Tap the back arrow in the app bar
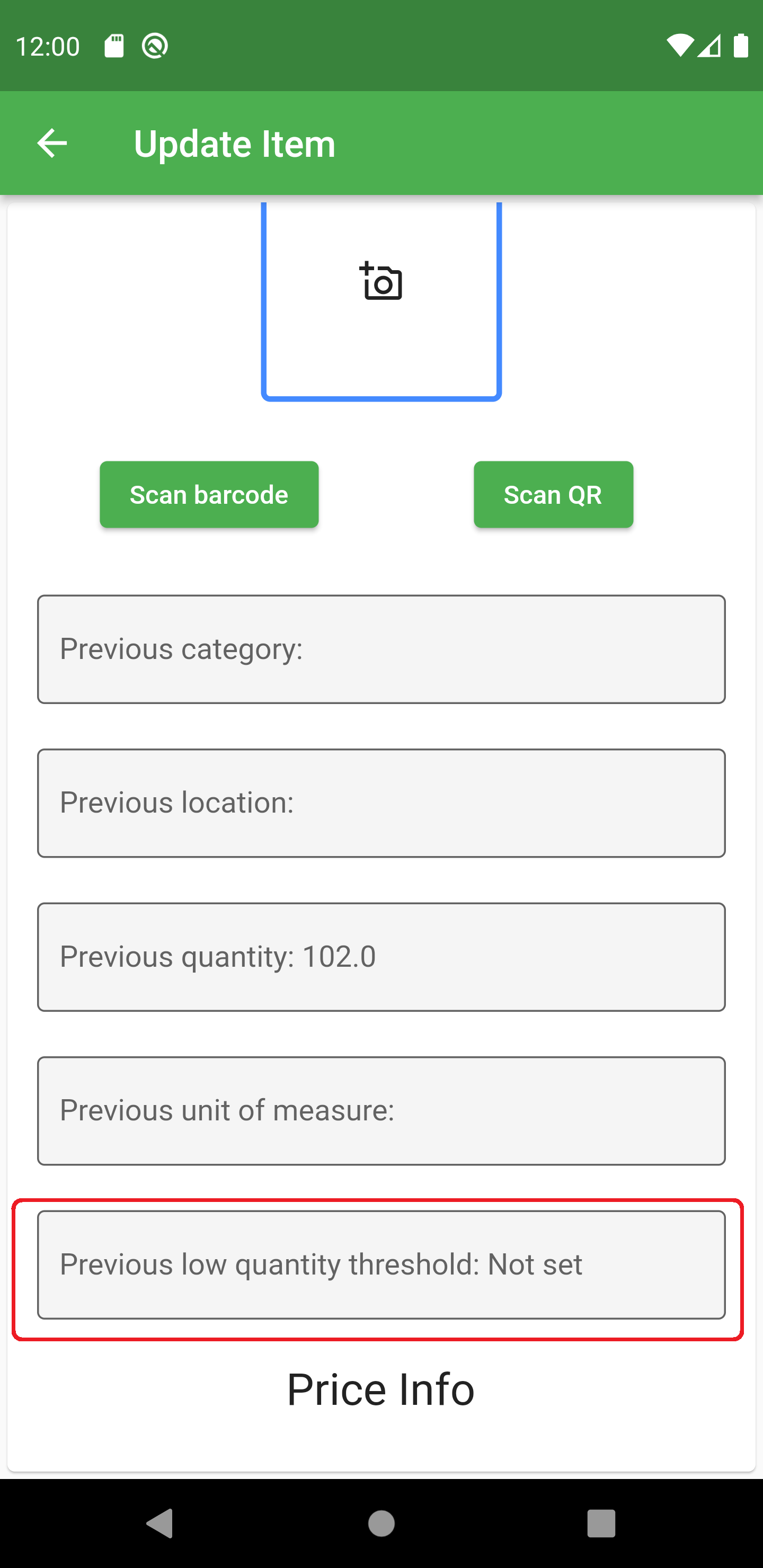The height and width of the screenshot is (1568, 763). pyautogui.click(x=51, y=143)
